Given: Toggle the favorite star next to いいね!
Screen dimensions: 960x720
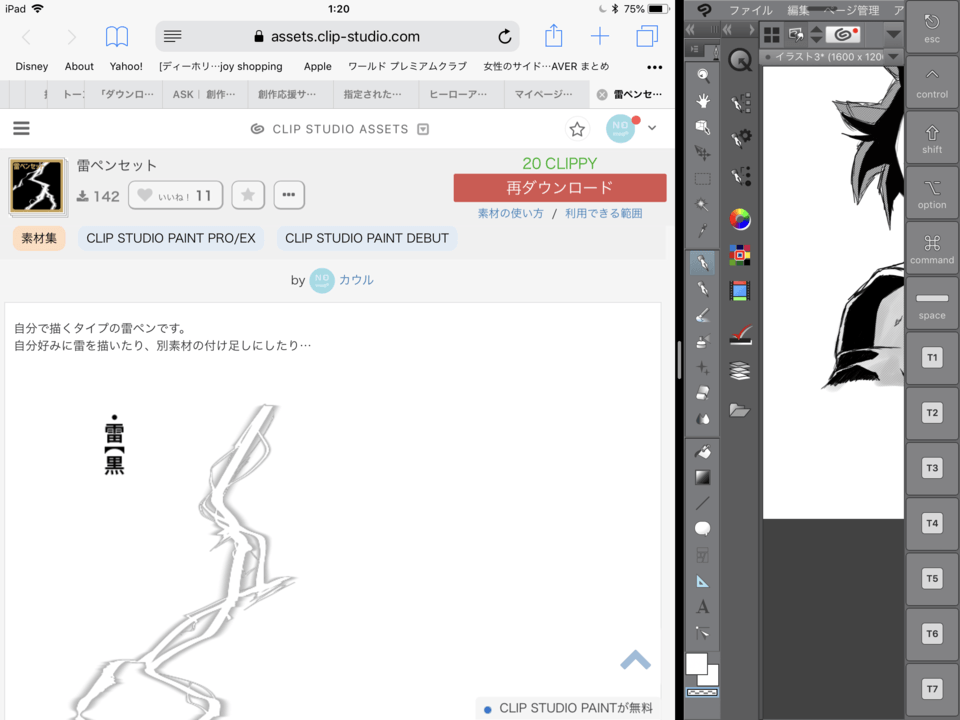Looking at the screenshot, I should [x=248, y=196].
